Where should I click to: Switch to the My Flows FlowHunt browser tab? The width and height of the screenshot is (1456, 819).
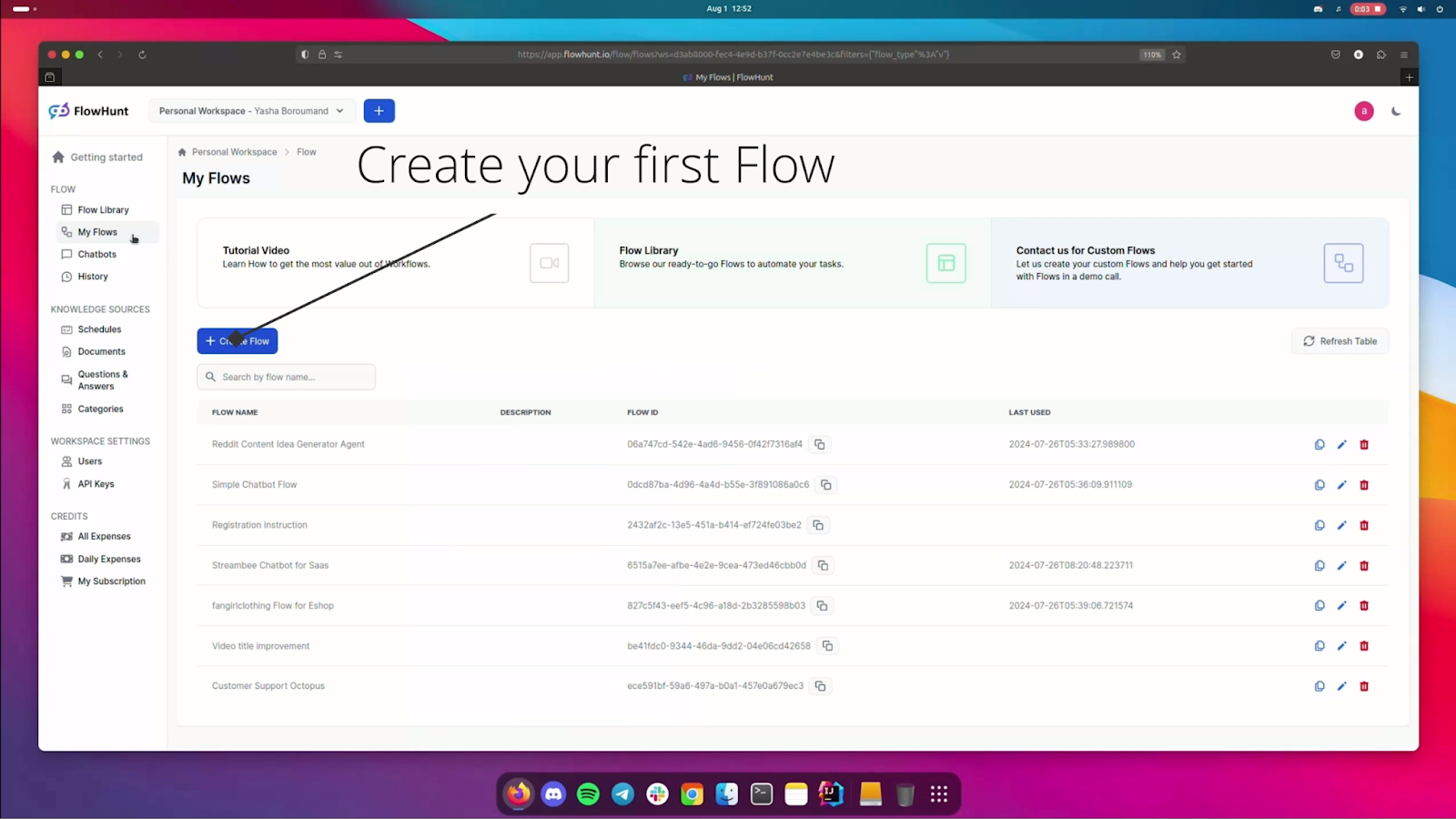click(x=726, y=77)
